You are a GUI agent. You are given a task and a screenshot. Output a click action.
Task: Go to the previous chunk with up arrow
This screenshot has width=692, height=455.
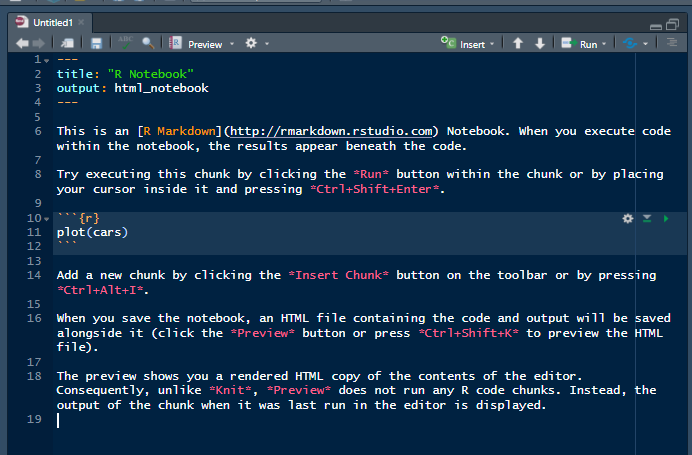point(518,44)
